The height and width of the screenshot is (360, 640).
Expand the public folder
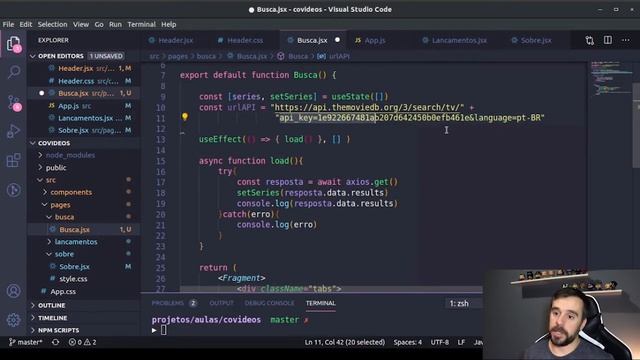[84, 167]
